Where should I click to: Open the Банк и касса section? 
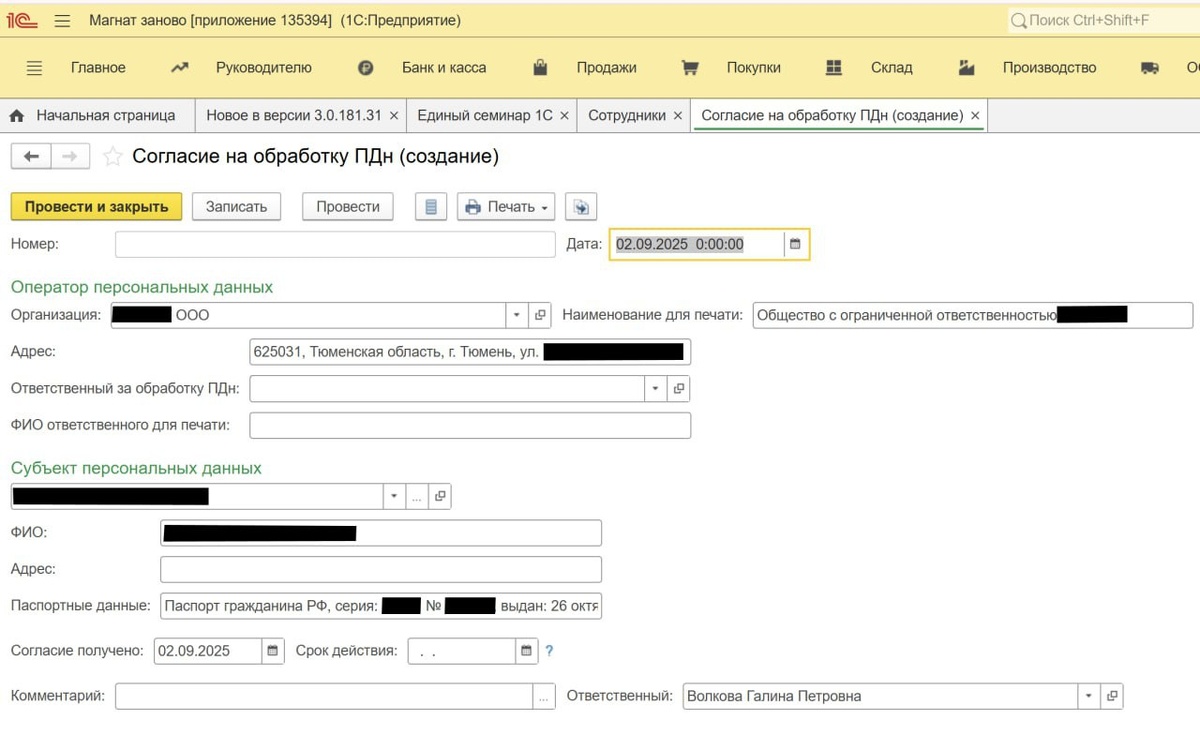[x=444, y=68]
